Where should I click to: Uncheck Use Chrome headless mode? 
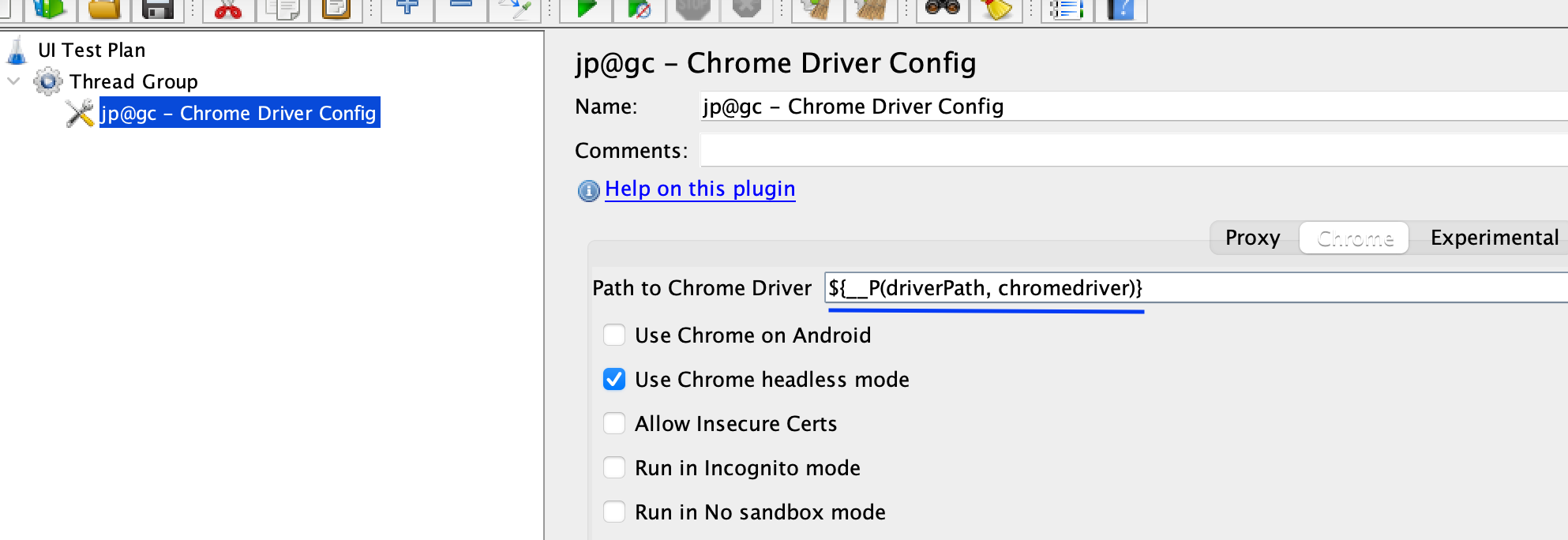(614, 379)
